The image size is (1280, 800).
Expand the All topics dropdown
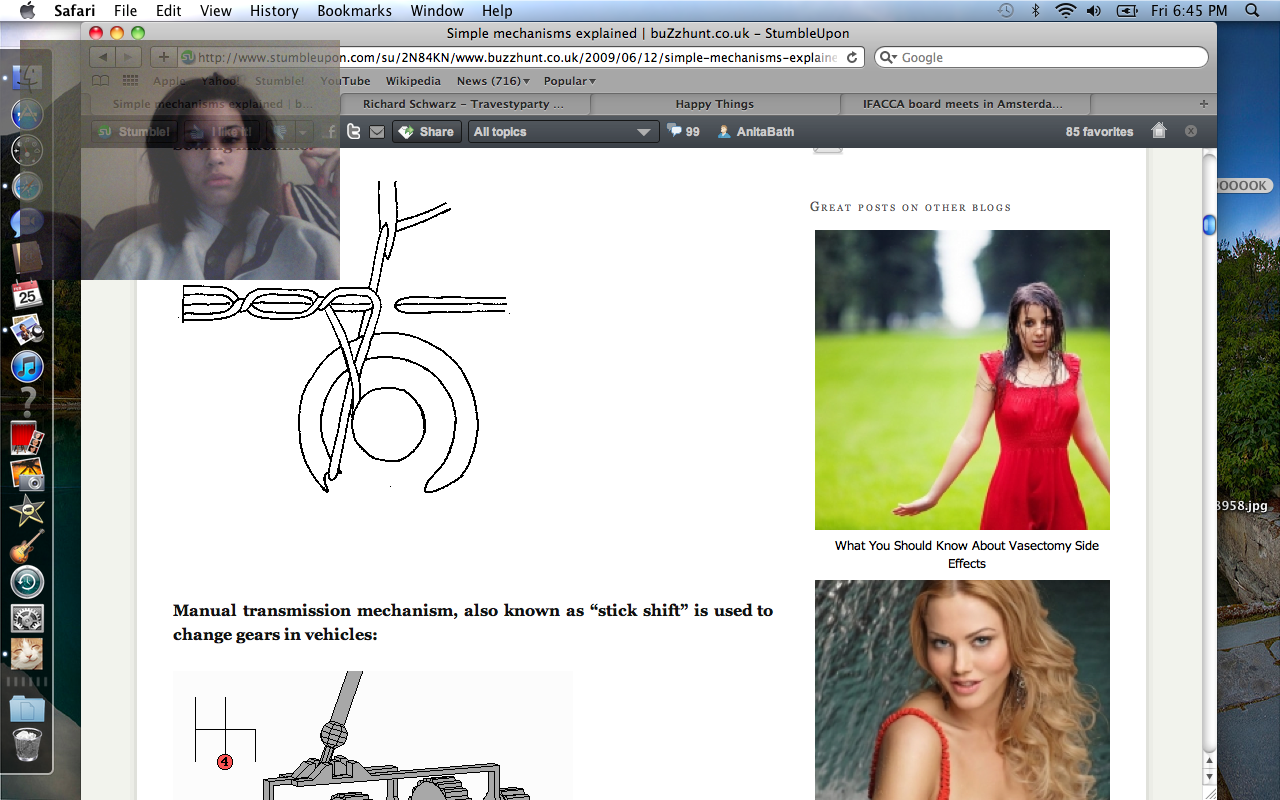point(563,132)
